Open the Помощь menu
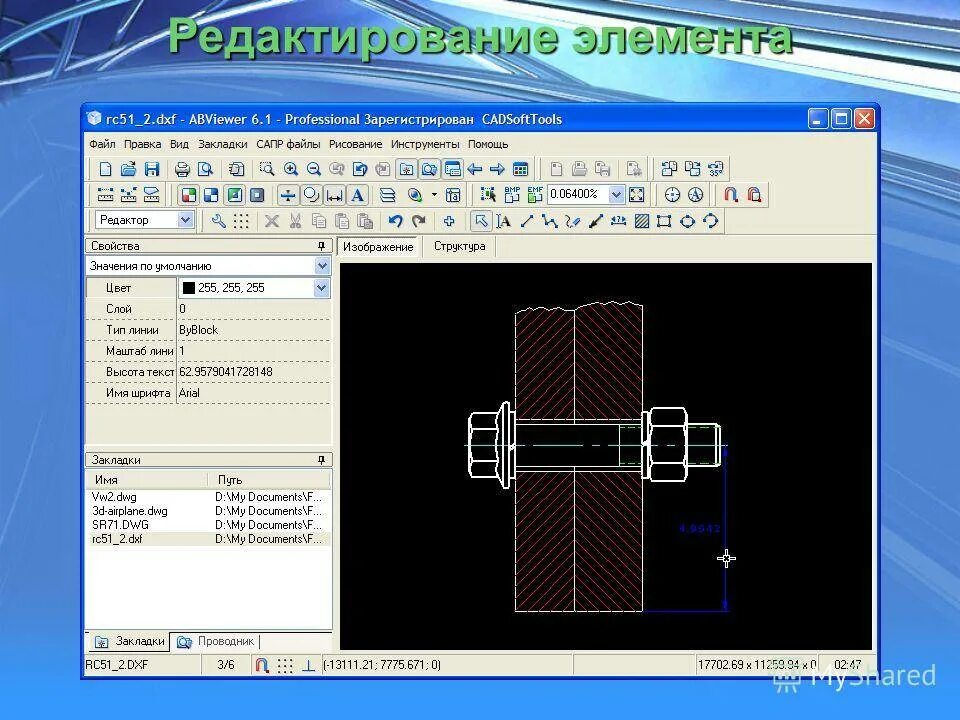Screen dimensions: 960x720 489,144
